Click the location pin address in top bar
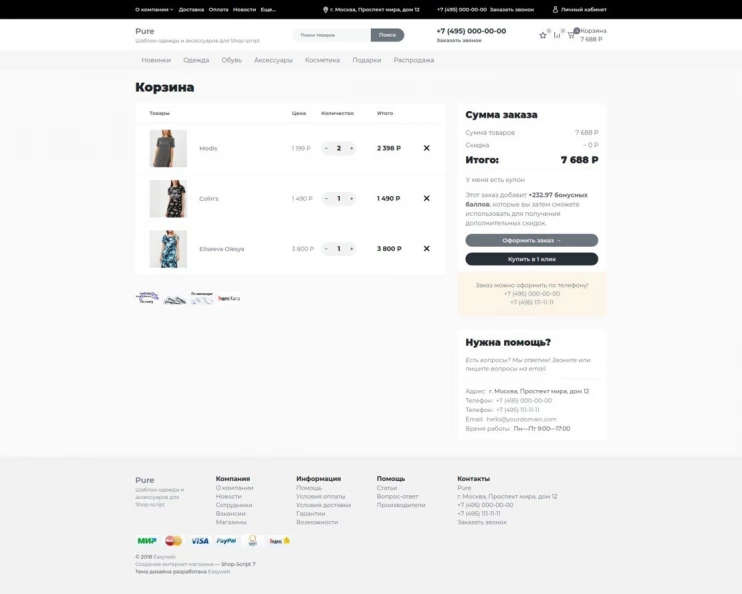742x594 pixels. pos(371,9)
